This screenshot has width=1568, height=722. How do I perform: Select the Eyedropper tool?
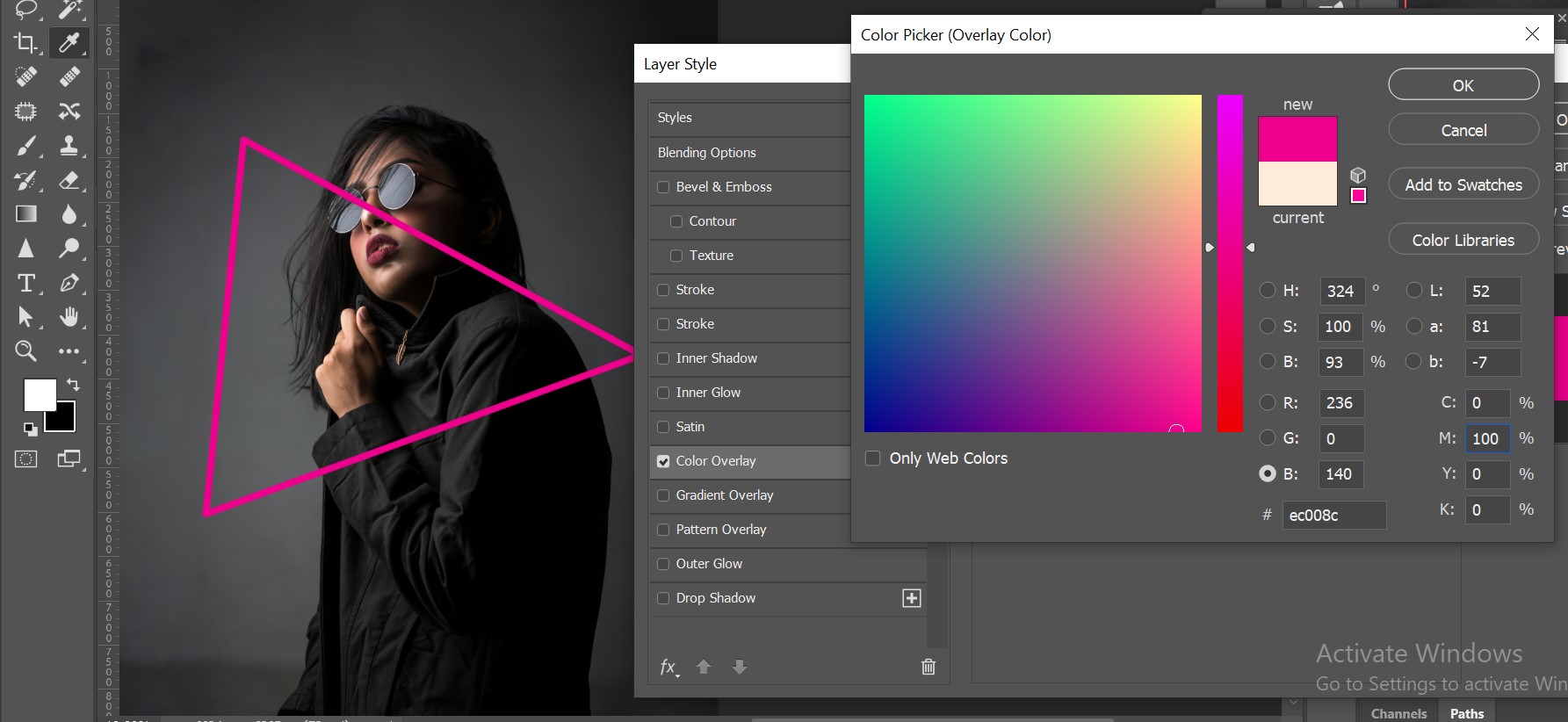point(69,42)
